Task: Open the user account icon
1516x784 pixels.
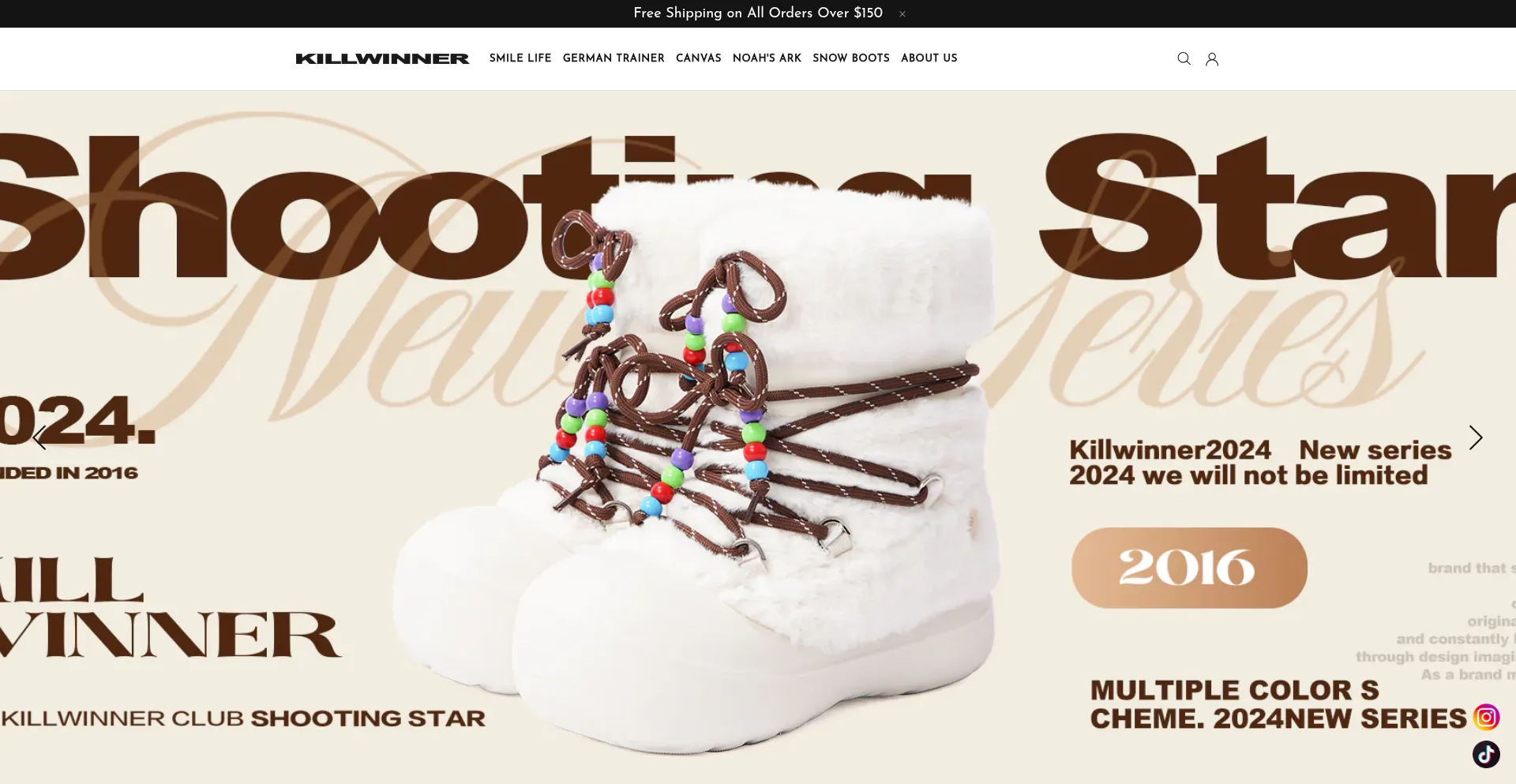Action: (1212, 58)
